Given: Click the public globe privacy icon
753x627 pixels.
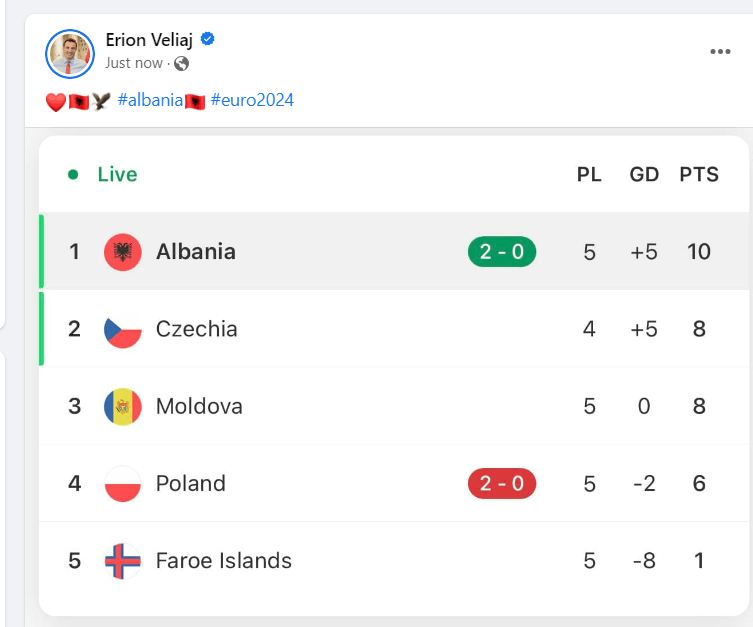Looking at the screenshot, I should coord(181,63).
